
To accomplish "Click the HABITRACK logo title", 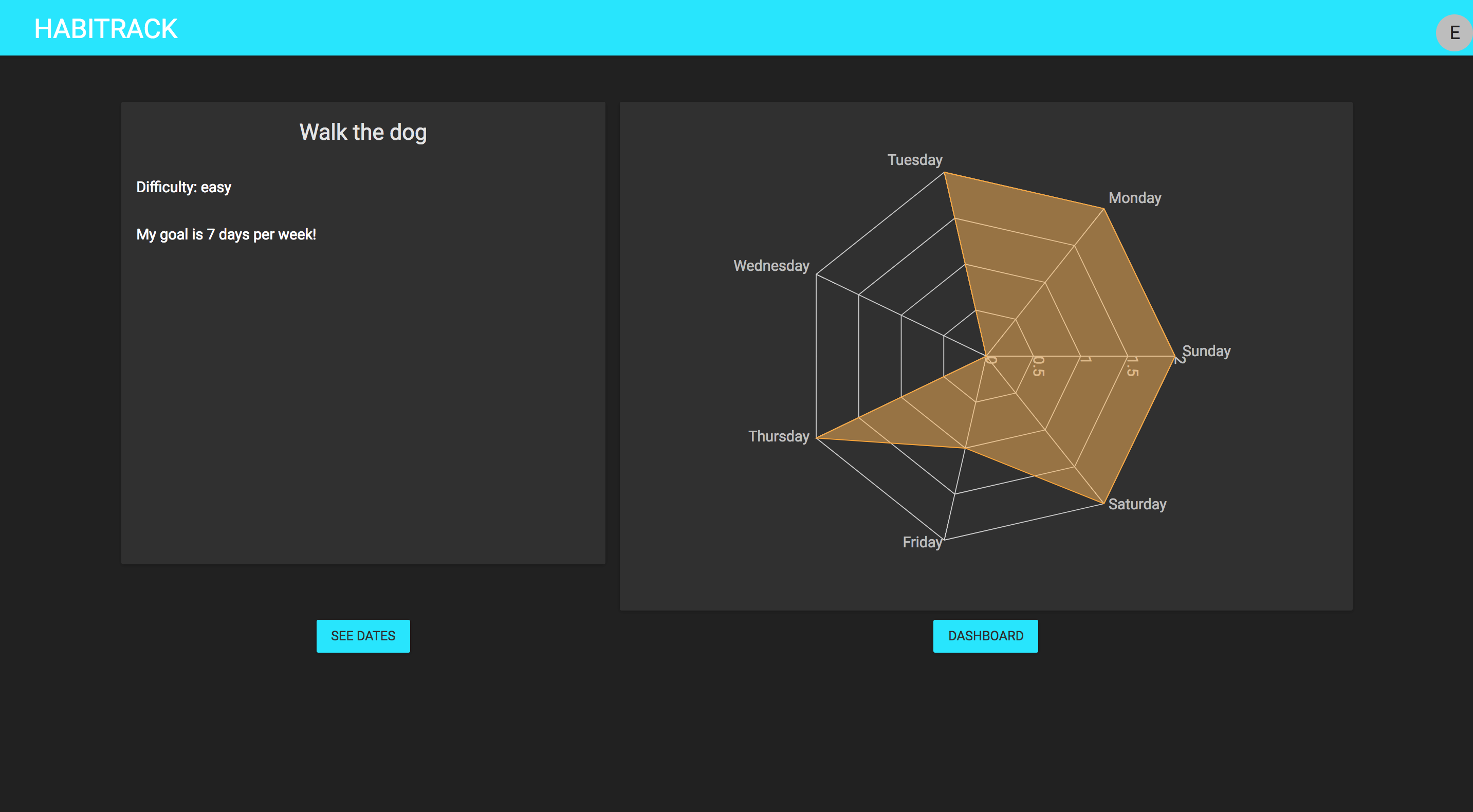I will (106, 29).
